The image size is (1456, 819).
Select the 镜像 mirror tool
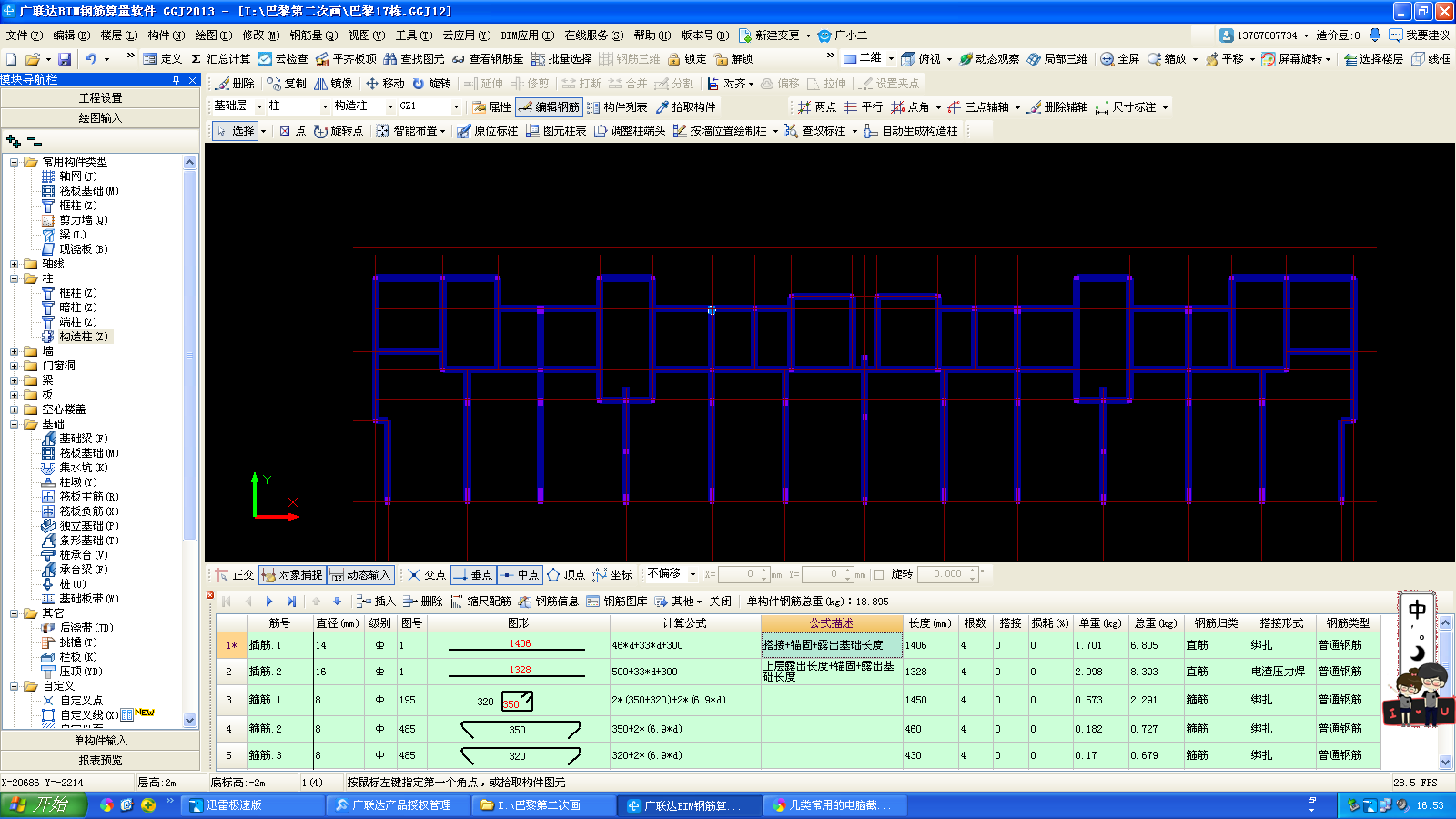[333, 83]
